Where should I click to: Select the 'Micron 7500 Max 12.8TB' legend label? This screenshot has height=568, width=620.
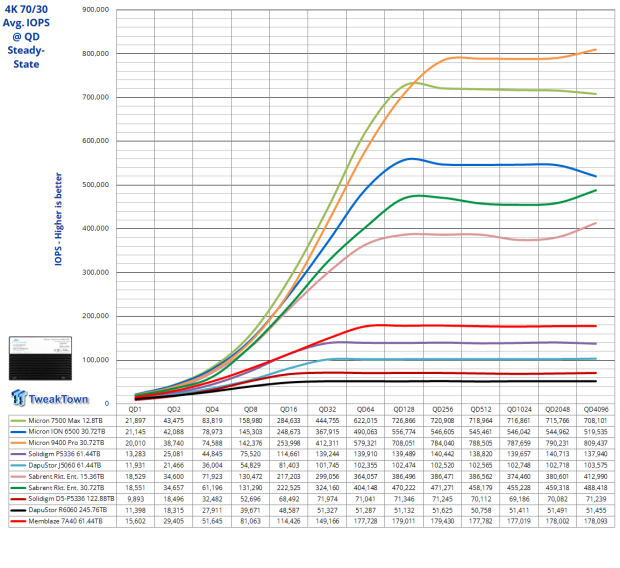[x=65, y=421]
